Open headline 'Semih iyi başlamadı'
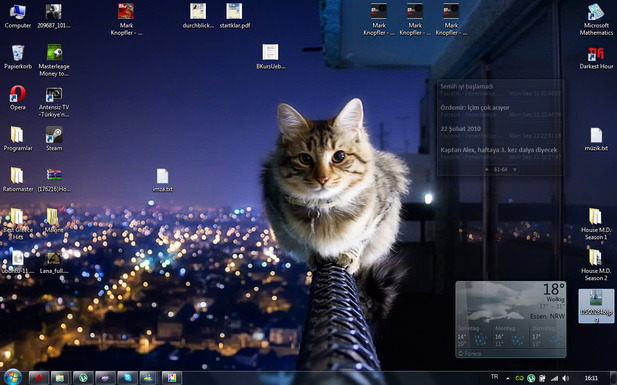Screen dimensions: 617x385 click(x=467, y=86)
